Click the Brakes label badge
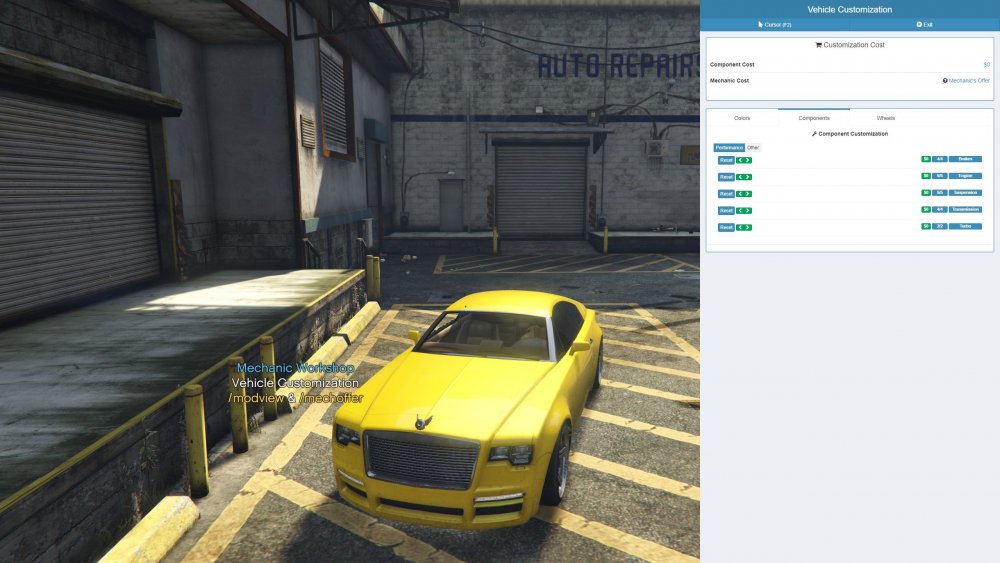Image resolution: width=1000 pixels, height=563 pixels. click(966, 159)
